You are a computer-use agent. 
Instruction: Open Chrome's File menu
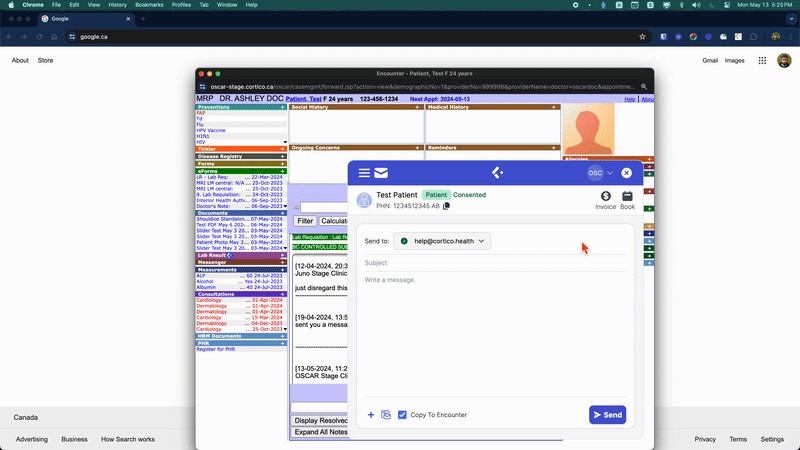56,5
